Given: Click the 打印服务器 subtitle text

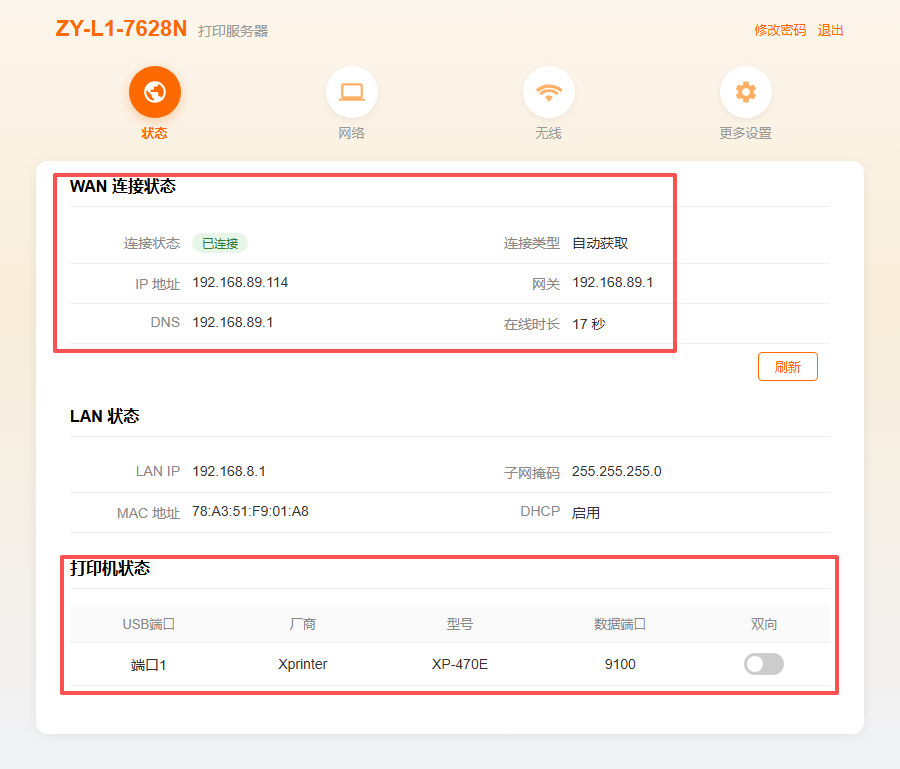Looking at the screenshot, I should pos(233,31).
